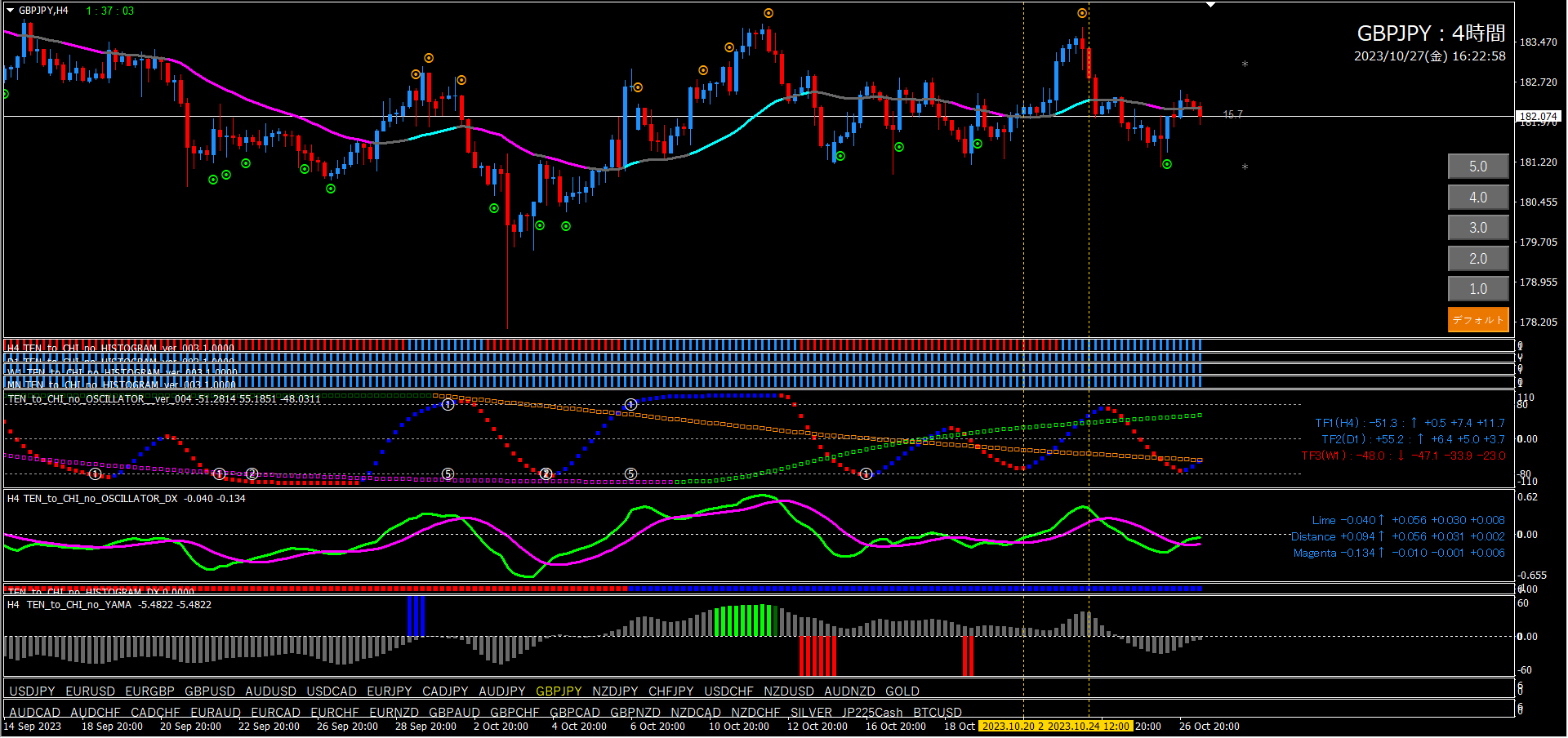
Task: Click the TF3(W1) readout text
Action: 1403,456
